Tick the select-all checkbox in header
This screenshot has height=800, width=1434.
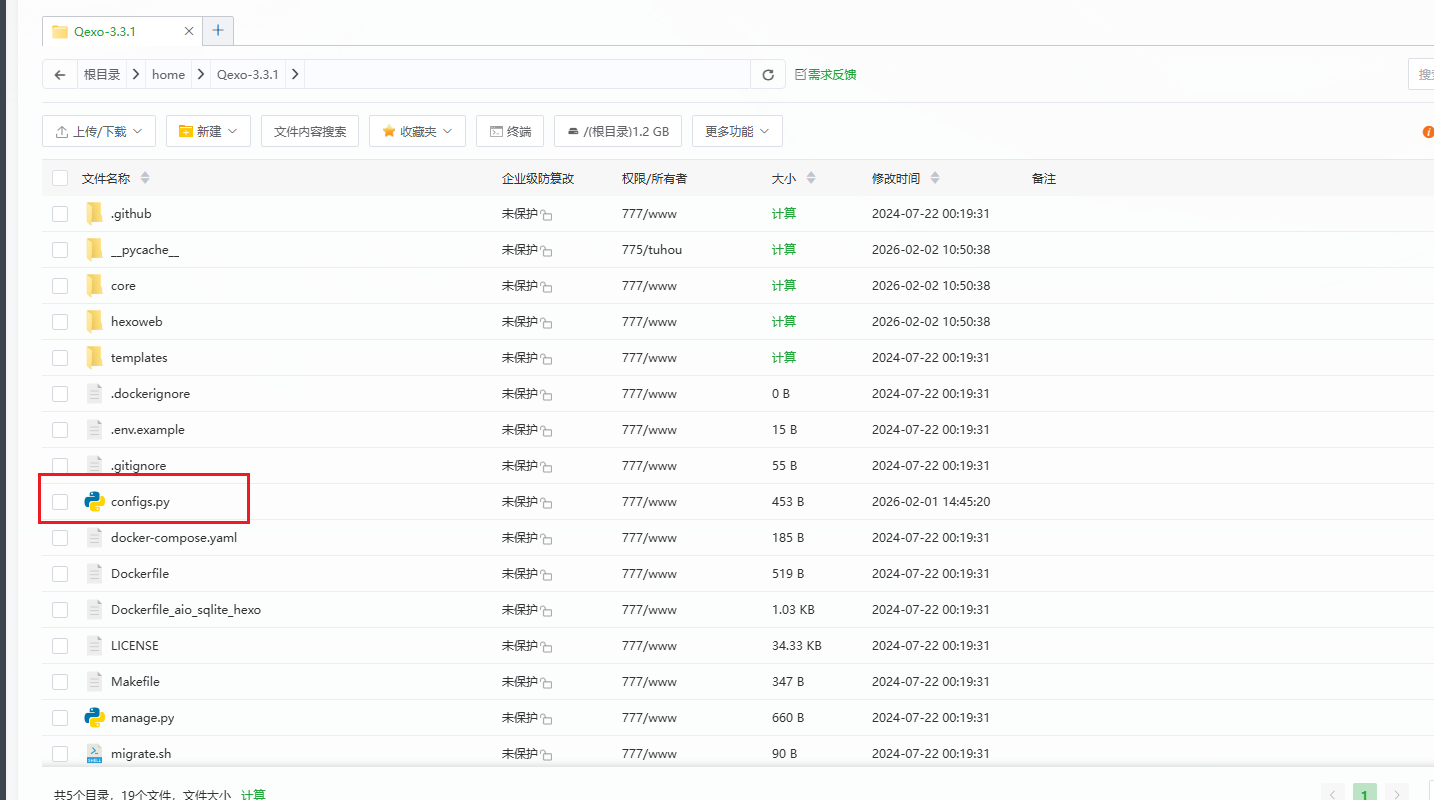(x=60, y=178)
